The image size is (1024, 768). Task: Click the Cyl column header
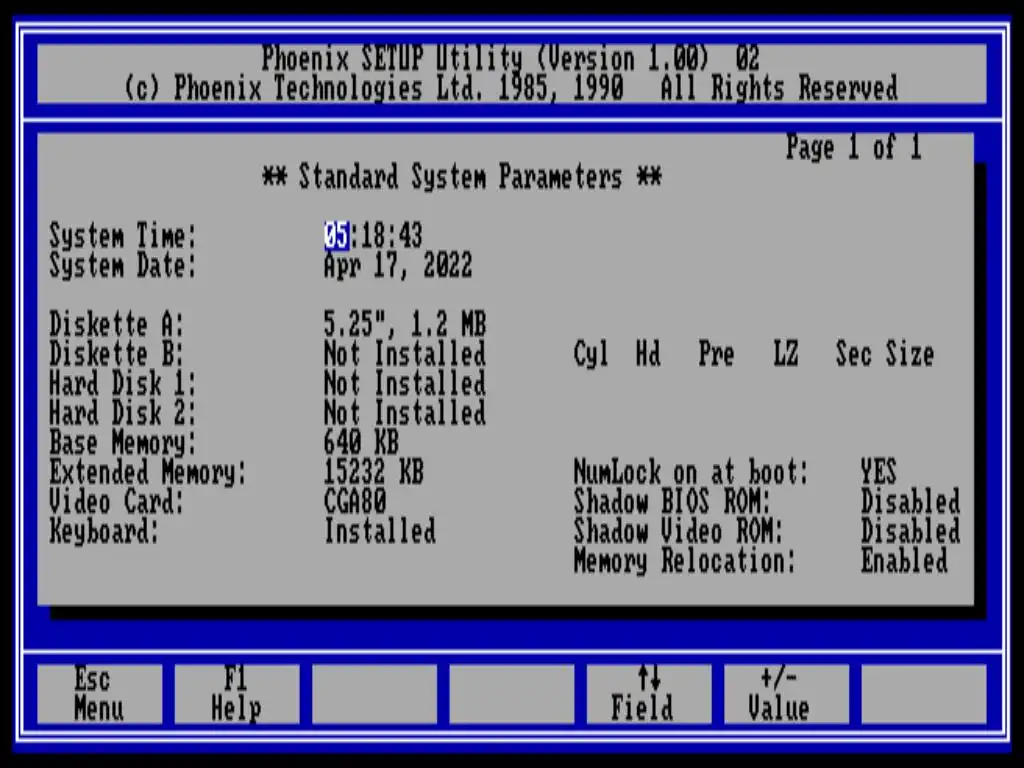(x=591, y=355)
